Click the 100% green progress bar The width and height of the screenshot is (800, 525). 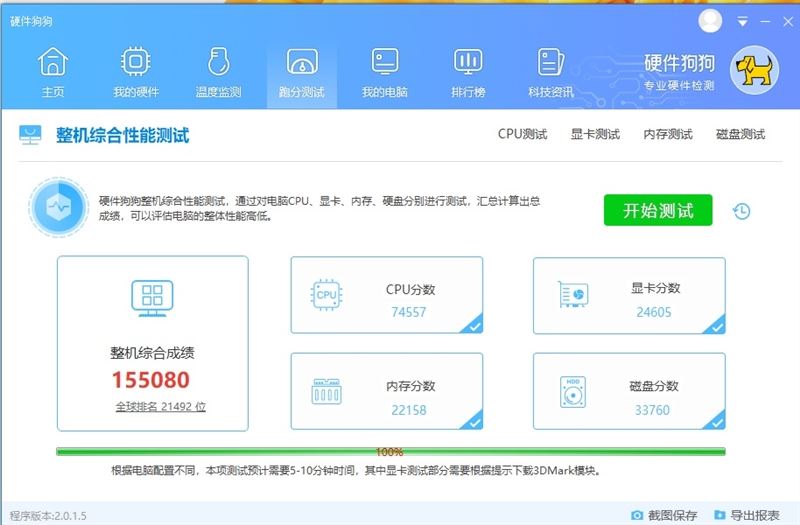391,452
